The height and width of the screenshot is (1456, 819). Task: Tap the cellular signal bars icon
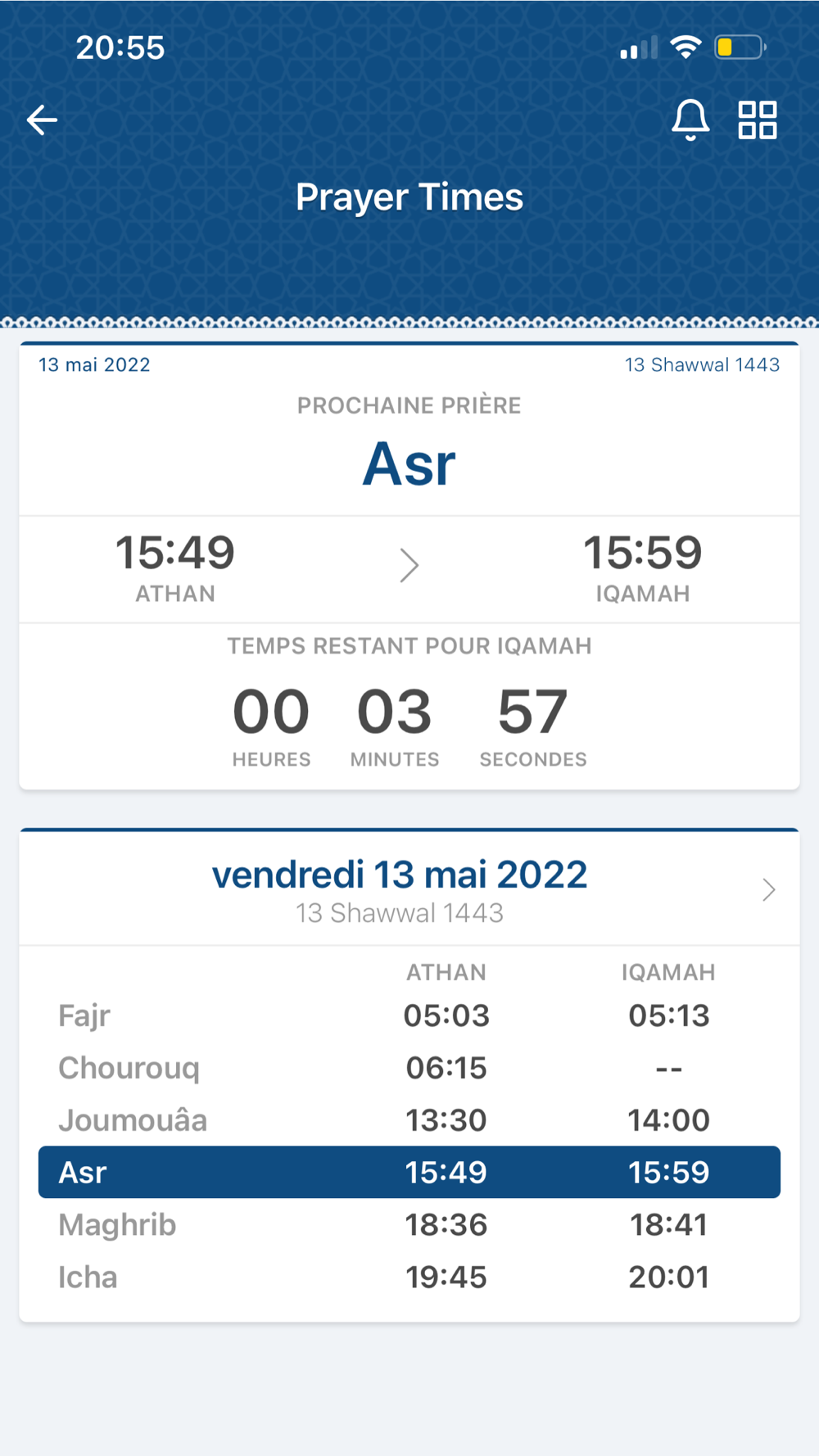pyautogui.click(x=639, y=48)
